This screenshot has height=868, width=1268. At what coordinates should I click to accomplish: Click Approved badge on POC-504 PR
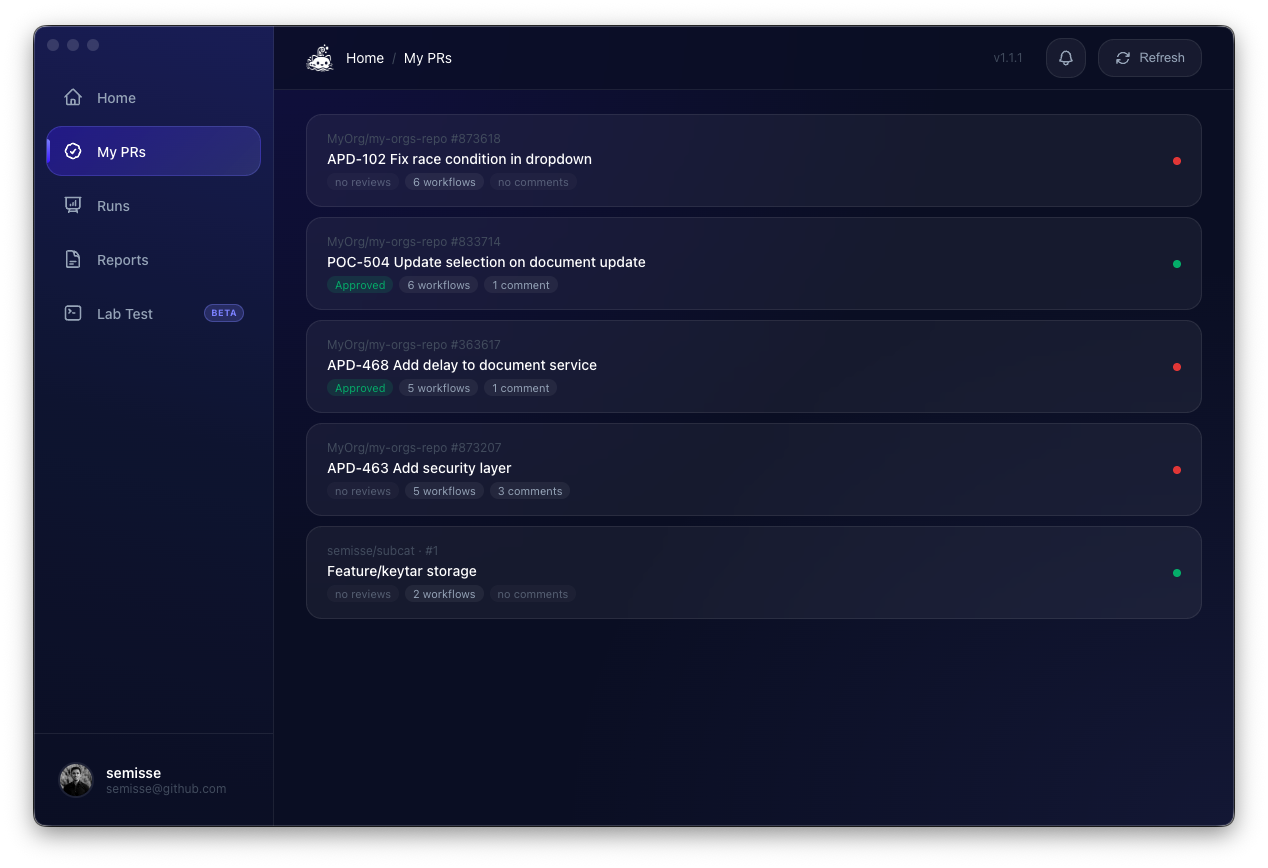pos(360,285)
